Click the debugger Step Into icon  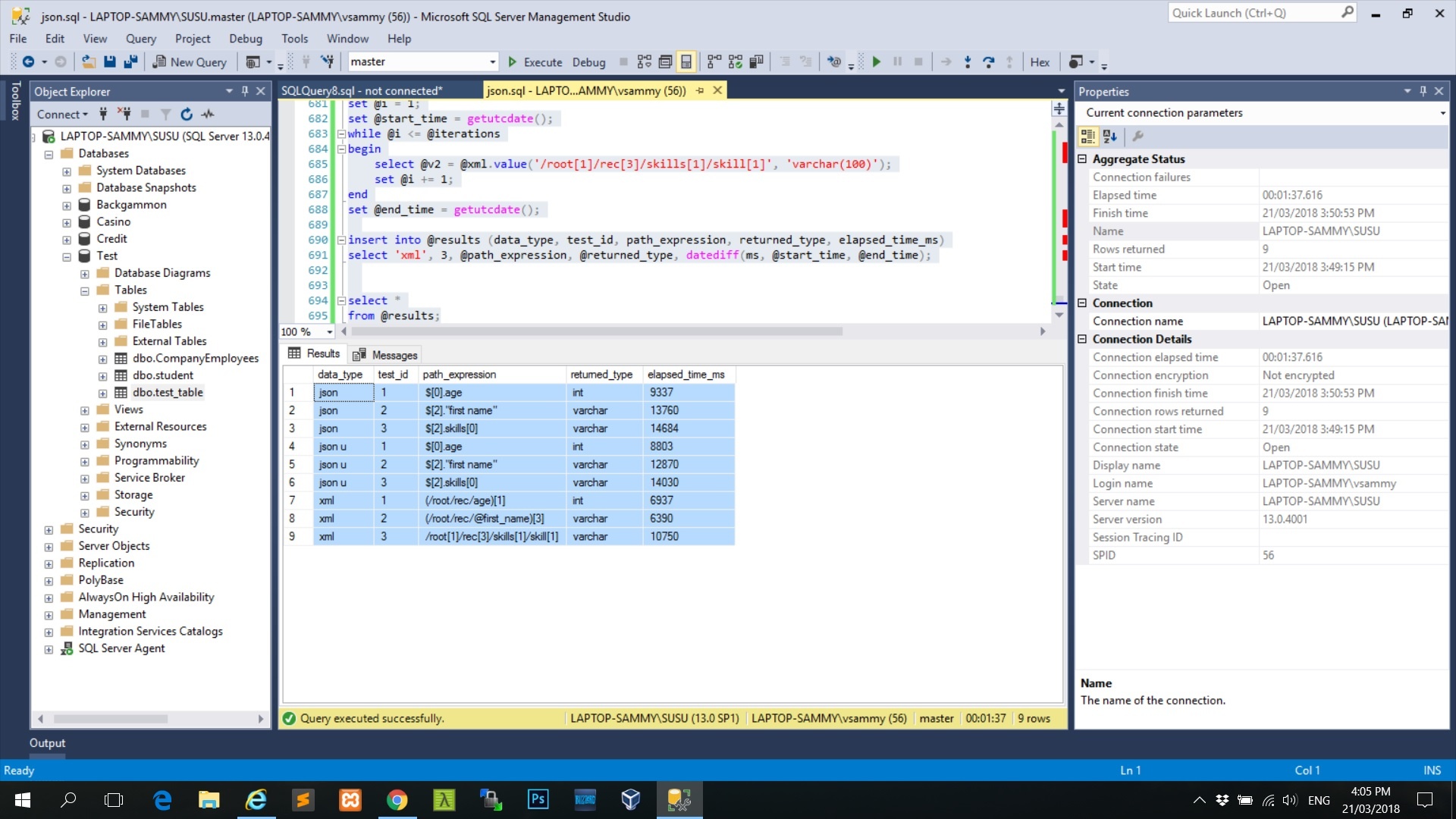968,62
